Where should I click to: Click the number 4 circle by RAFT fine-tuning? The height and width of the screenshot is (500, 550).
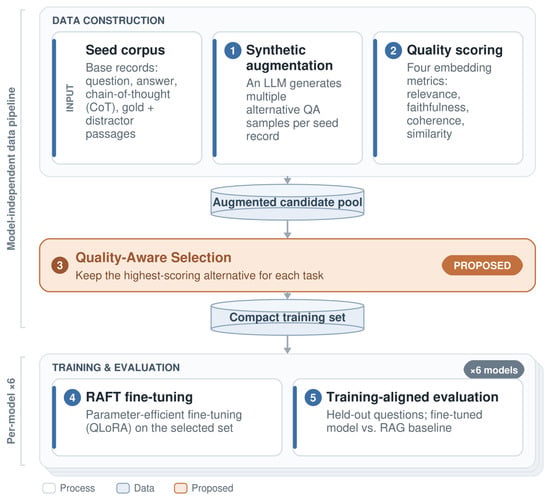pos(72,398)
